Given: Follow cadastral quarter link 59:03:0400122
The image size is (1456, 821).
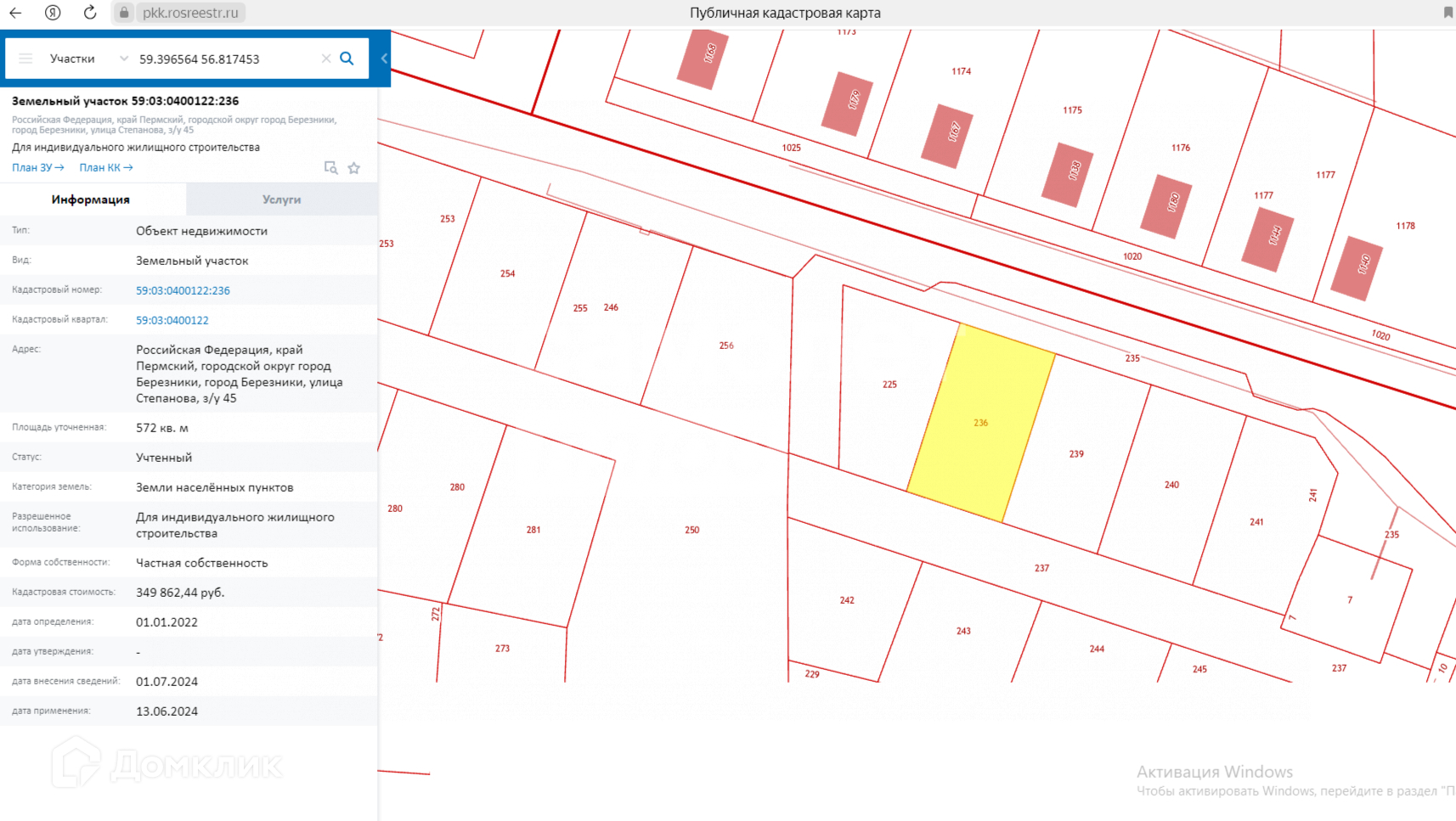Looking at the screenshot, I should click(172, 320).
